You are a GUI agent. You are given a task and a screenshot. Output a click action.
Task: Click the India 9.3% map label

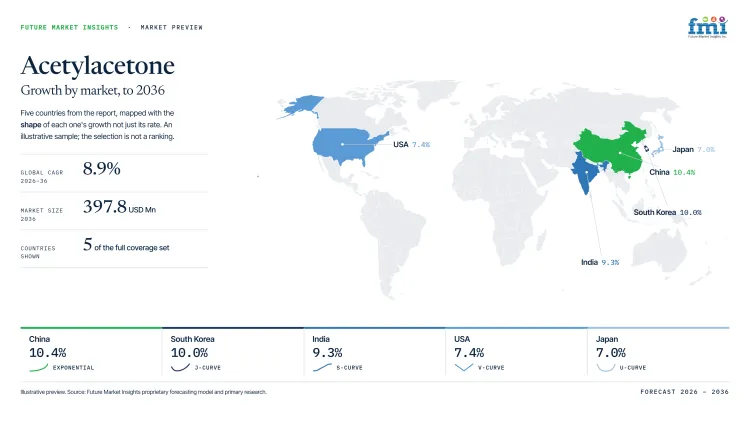pyautogui.click(x=600, y=262)
